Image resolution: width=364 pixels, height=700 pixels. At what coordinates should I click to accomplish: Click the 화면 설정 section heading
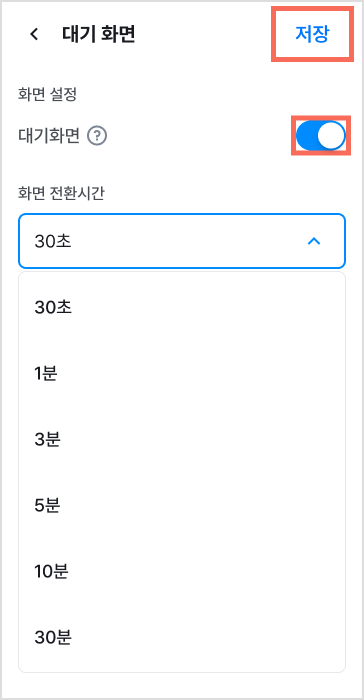coord(47,95)
